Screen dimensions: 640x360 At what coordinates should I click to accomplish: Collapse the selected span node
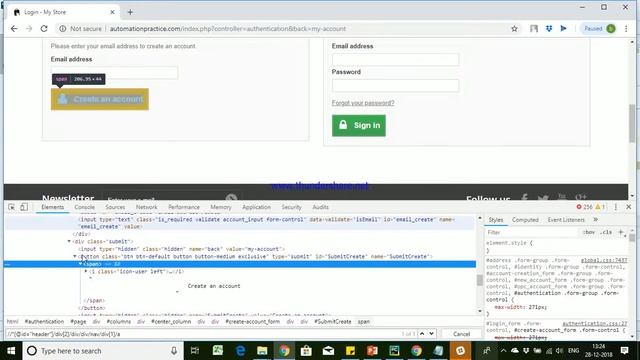(x=80, y=264)
